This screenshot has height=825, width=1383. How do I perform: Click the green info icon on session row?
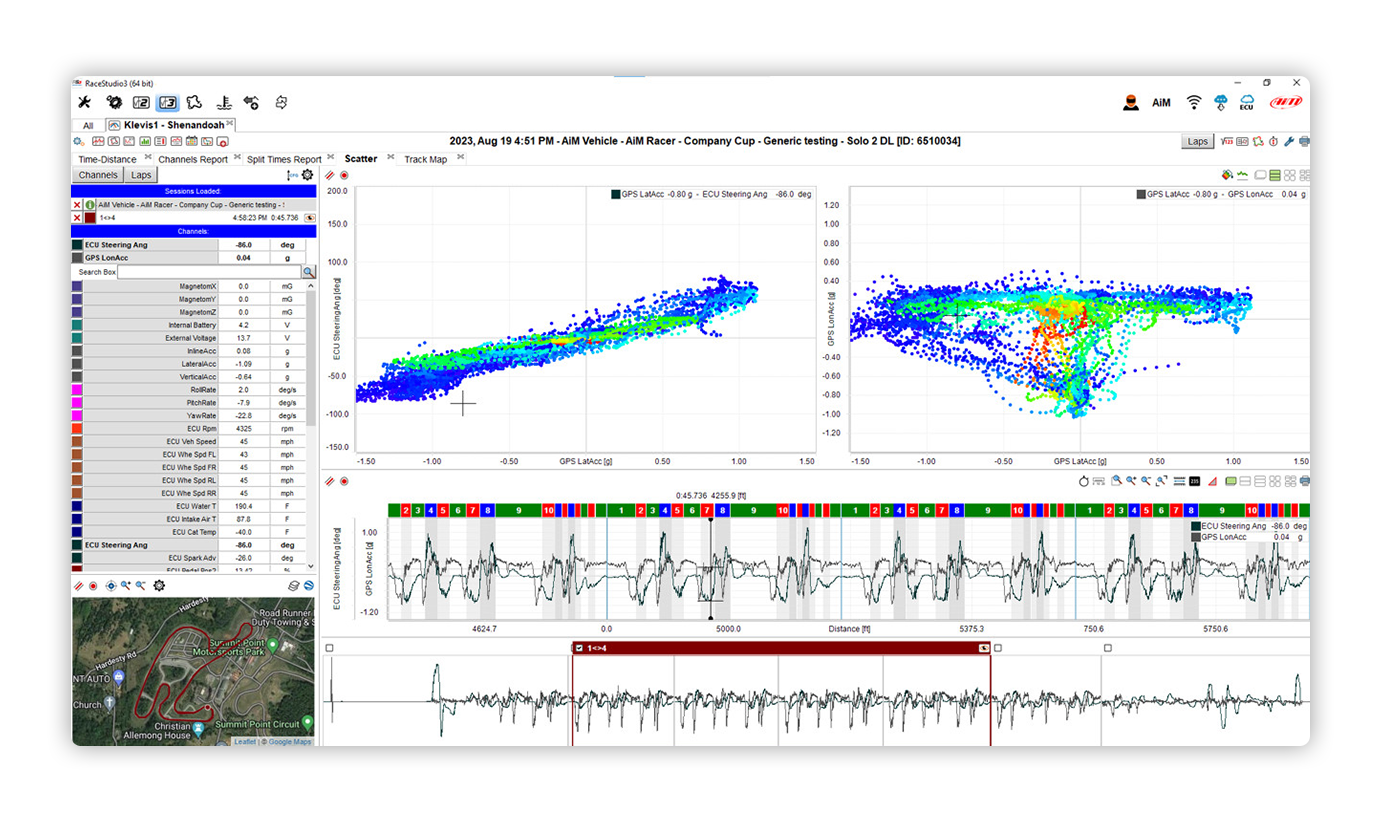tap(89, 204)
